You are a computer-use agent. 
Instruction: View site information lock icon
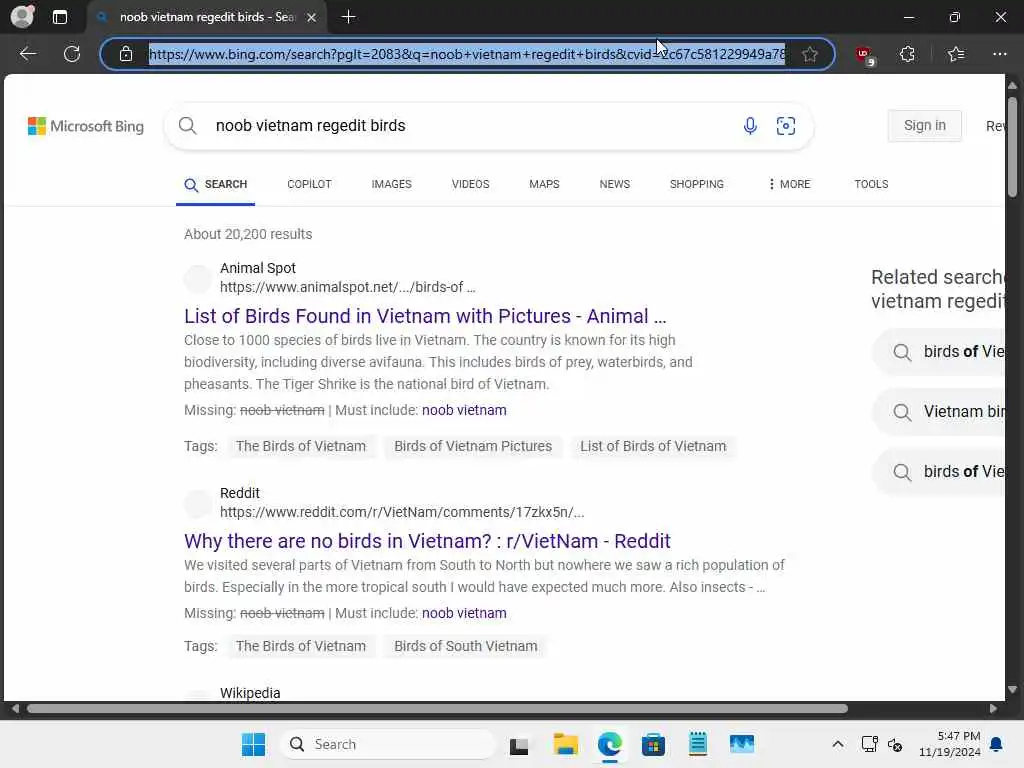pyautogui.click(x=126, y=54)
